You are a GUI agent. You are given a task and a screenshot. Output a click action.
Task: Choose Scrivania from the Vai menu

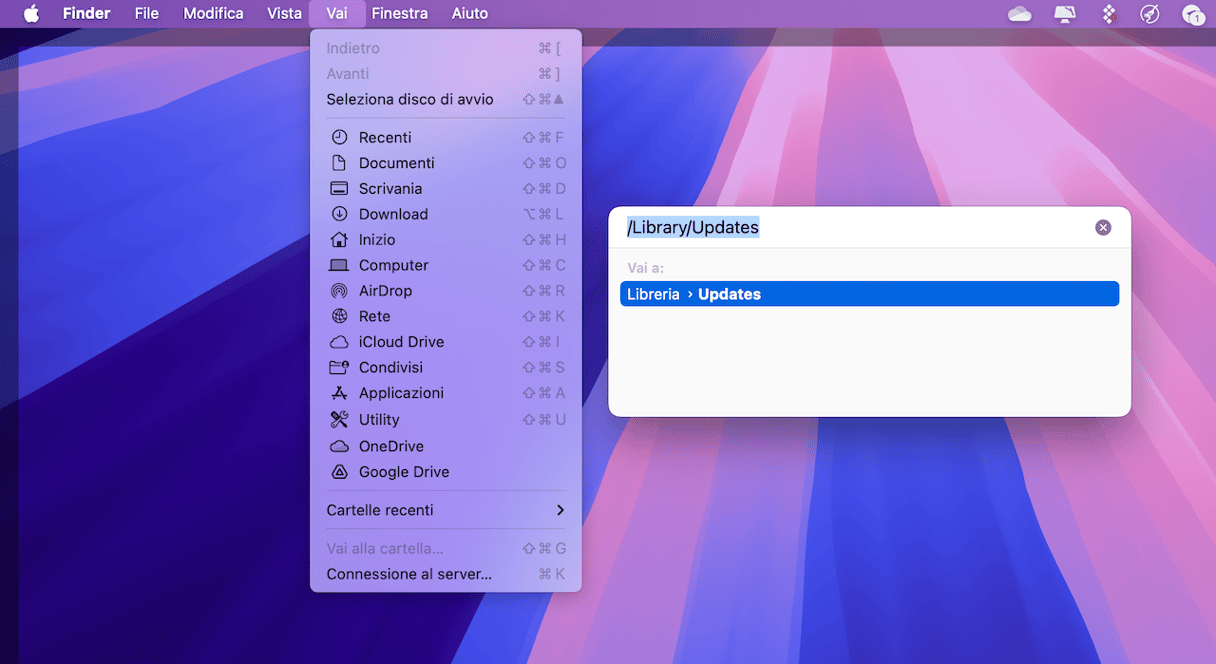446,188
